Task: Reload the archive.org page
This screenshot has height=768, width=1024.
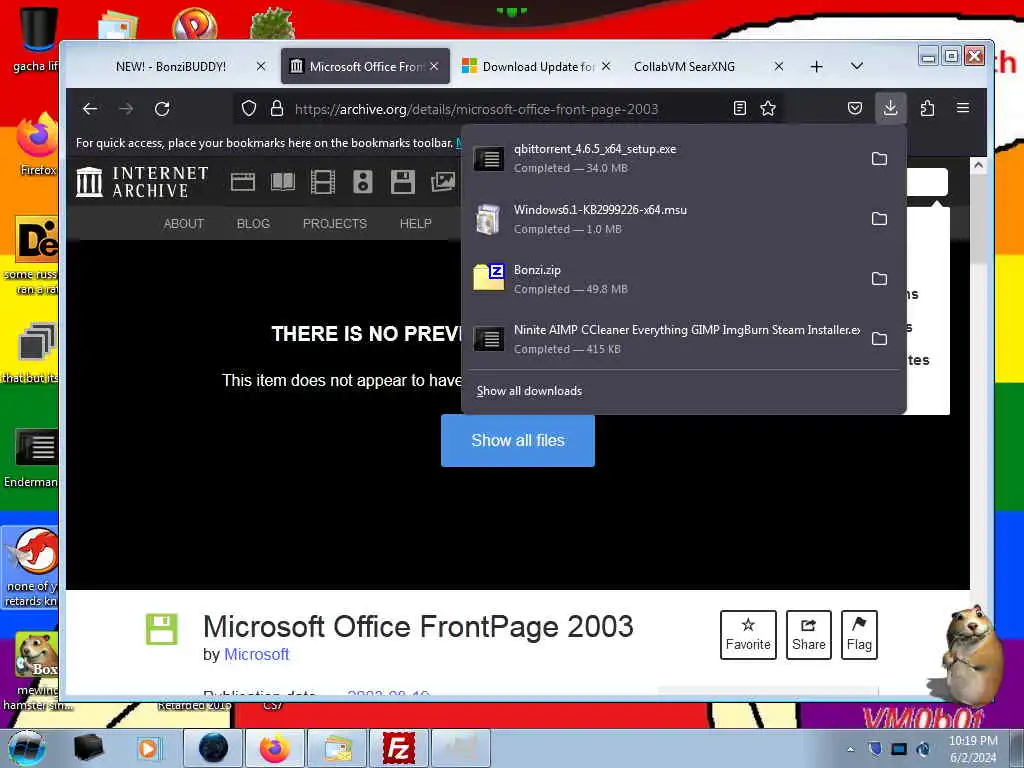Action: click(x=162, y=108)
